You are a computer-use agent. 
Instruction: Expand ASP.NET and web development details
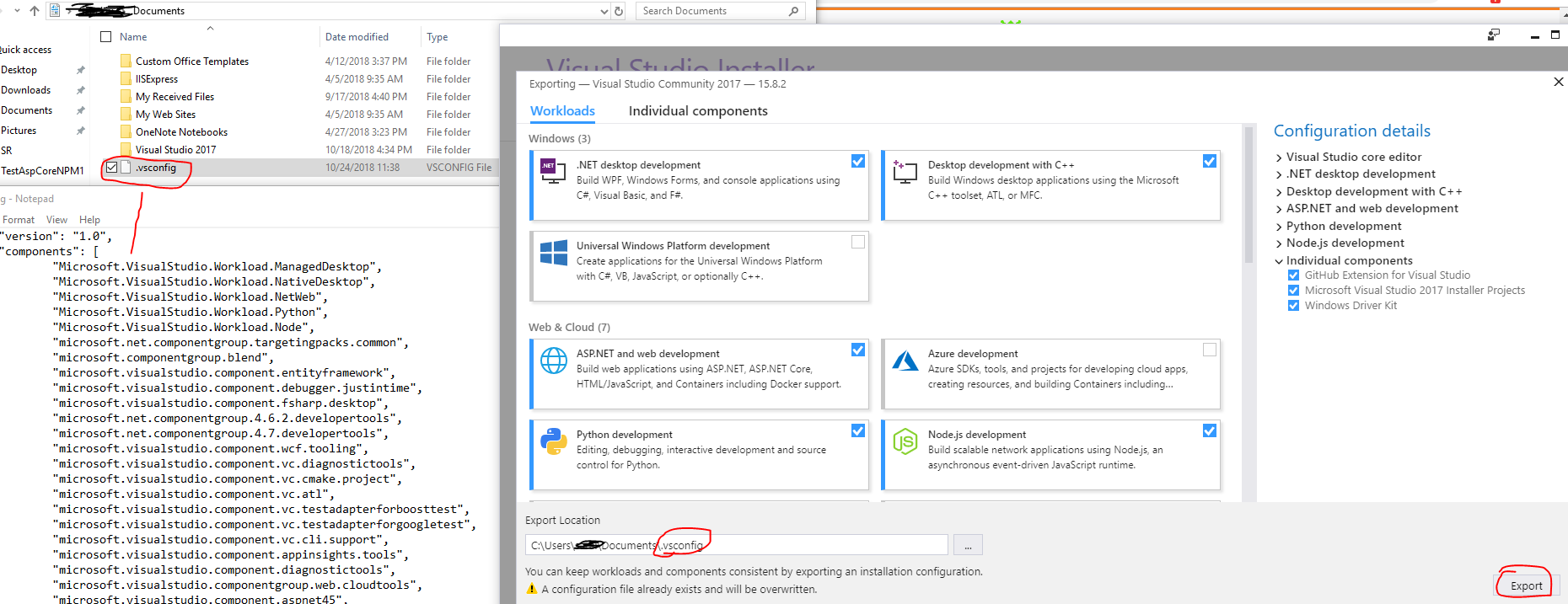1279,209
